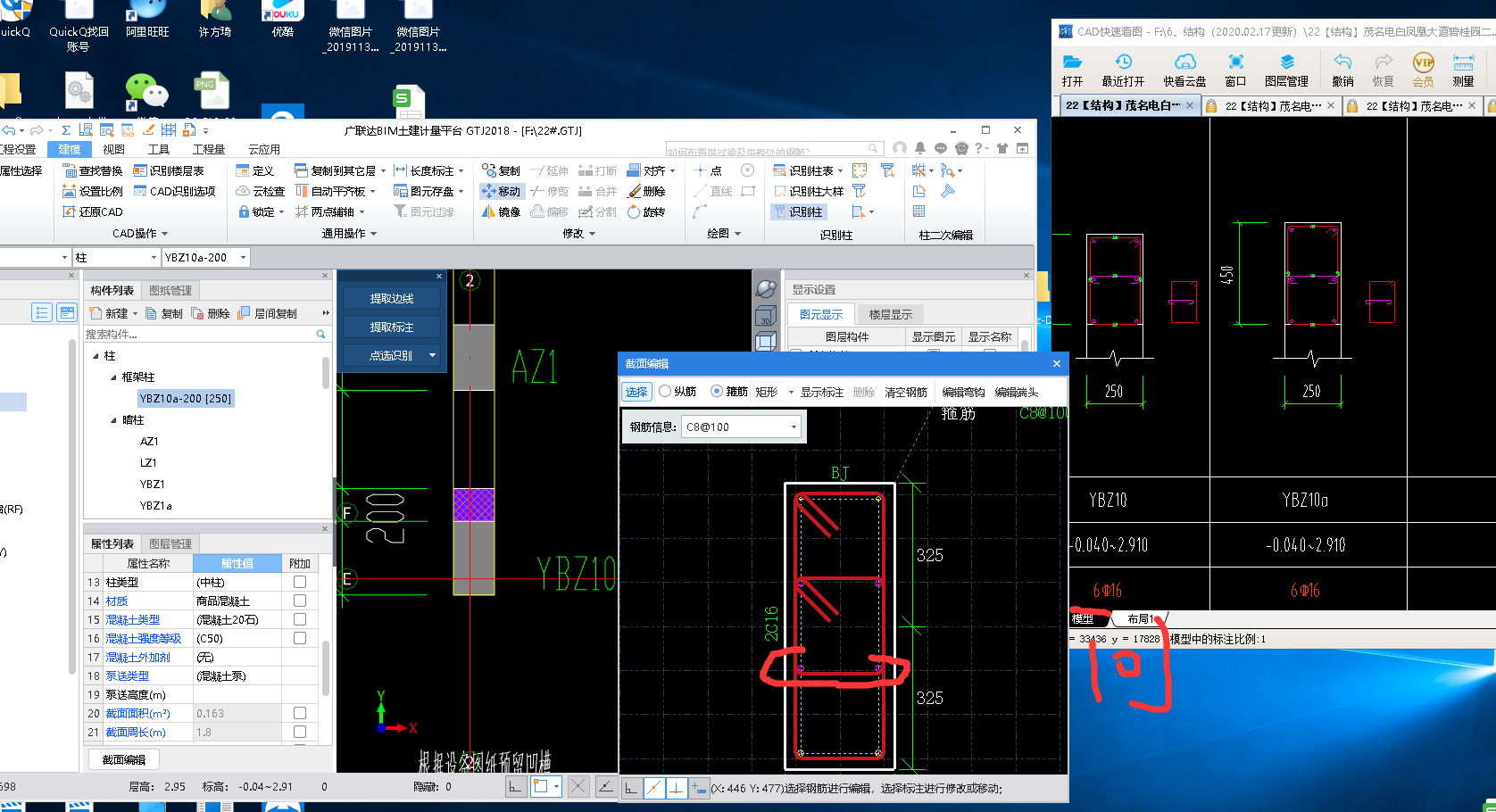Click 识别柱 tool in ribbon

coord(798,211)
